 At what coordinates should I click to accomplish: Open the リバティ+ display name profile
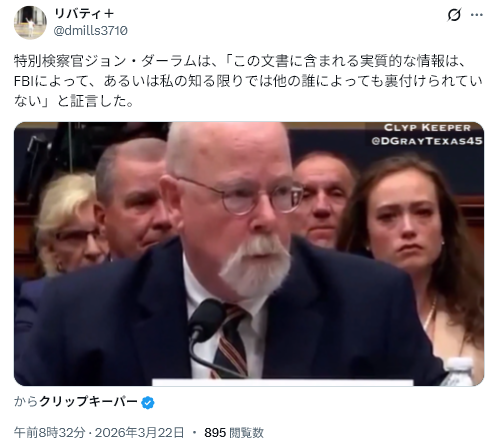[x=84, y=13]
